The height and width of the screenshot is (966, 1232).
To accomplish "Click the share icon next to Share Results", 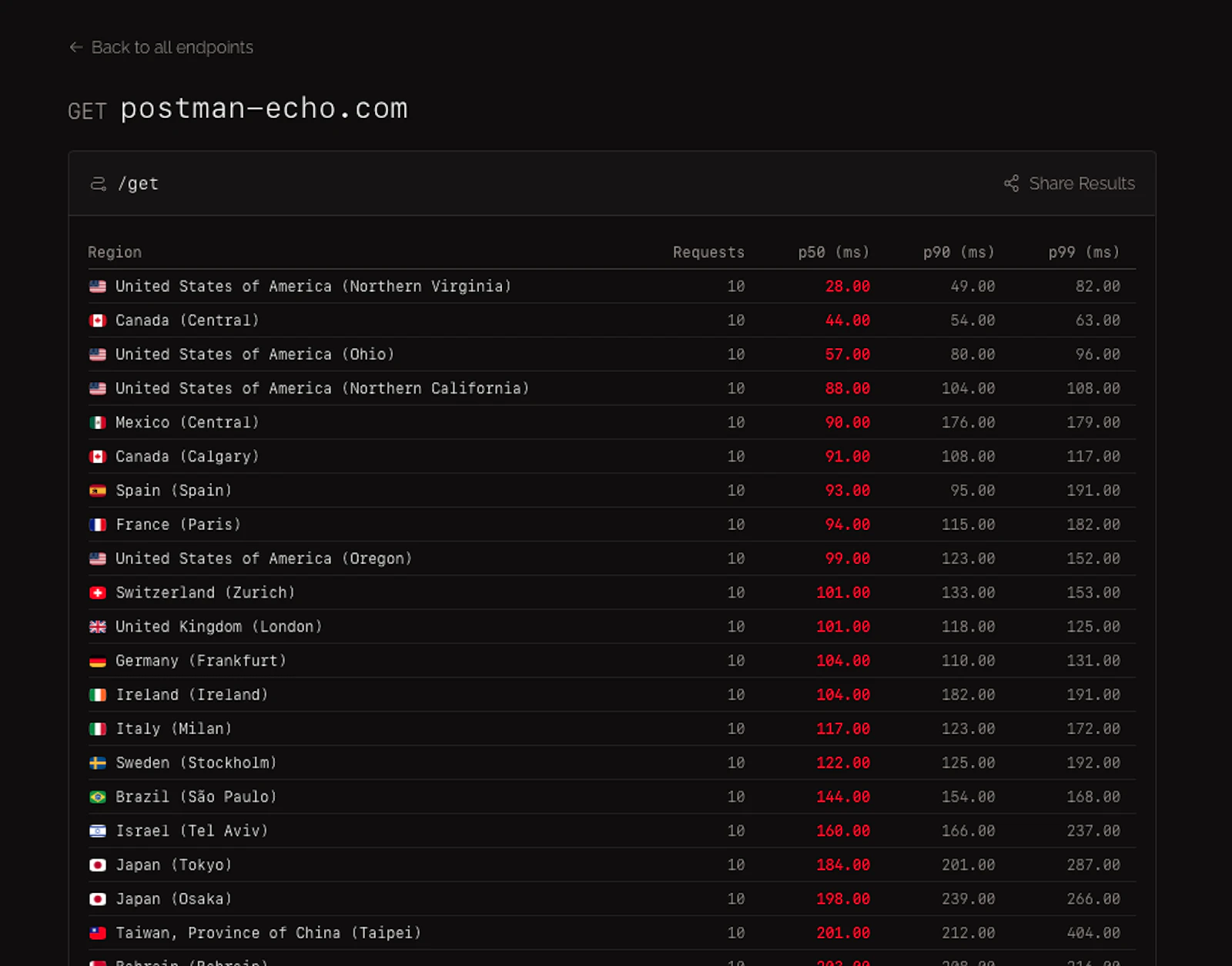I will coord(1011,183).
